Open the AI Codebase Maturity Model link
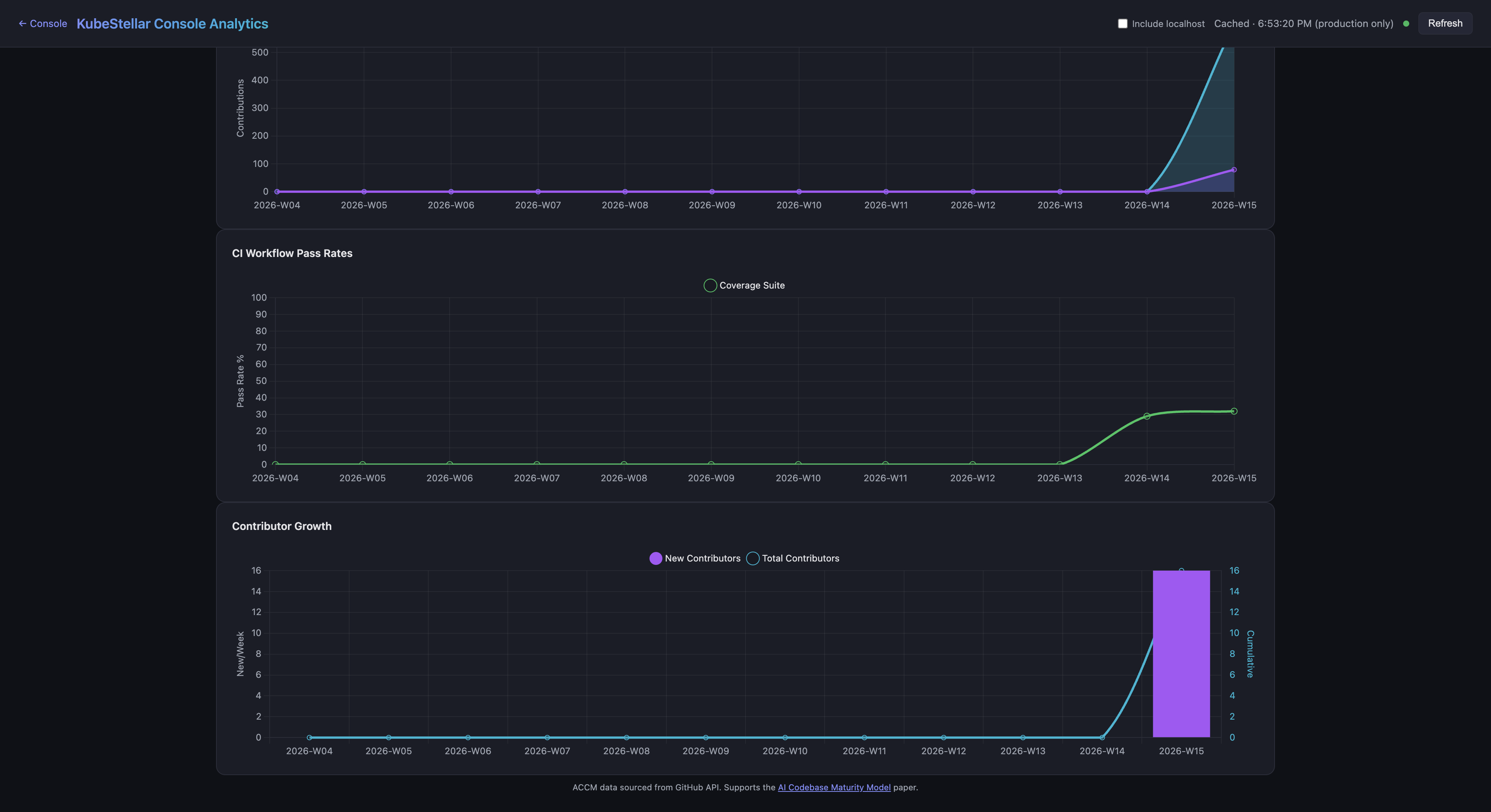The height and width of the screenshot is (812, 1491). (833, 787)
